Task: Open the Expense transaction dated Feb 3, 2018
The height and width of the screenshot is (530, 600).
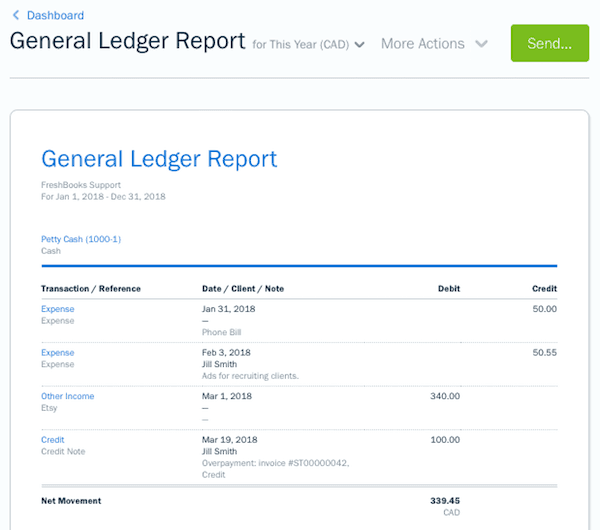Action: [57, 353]
